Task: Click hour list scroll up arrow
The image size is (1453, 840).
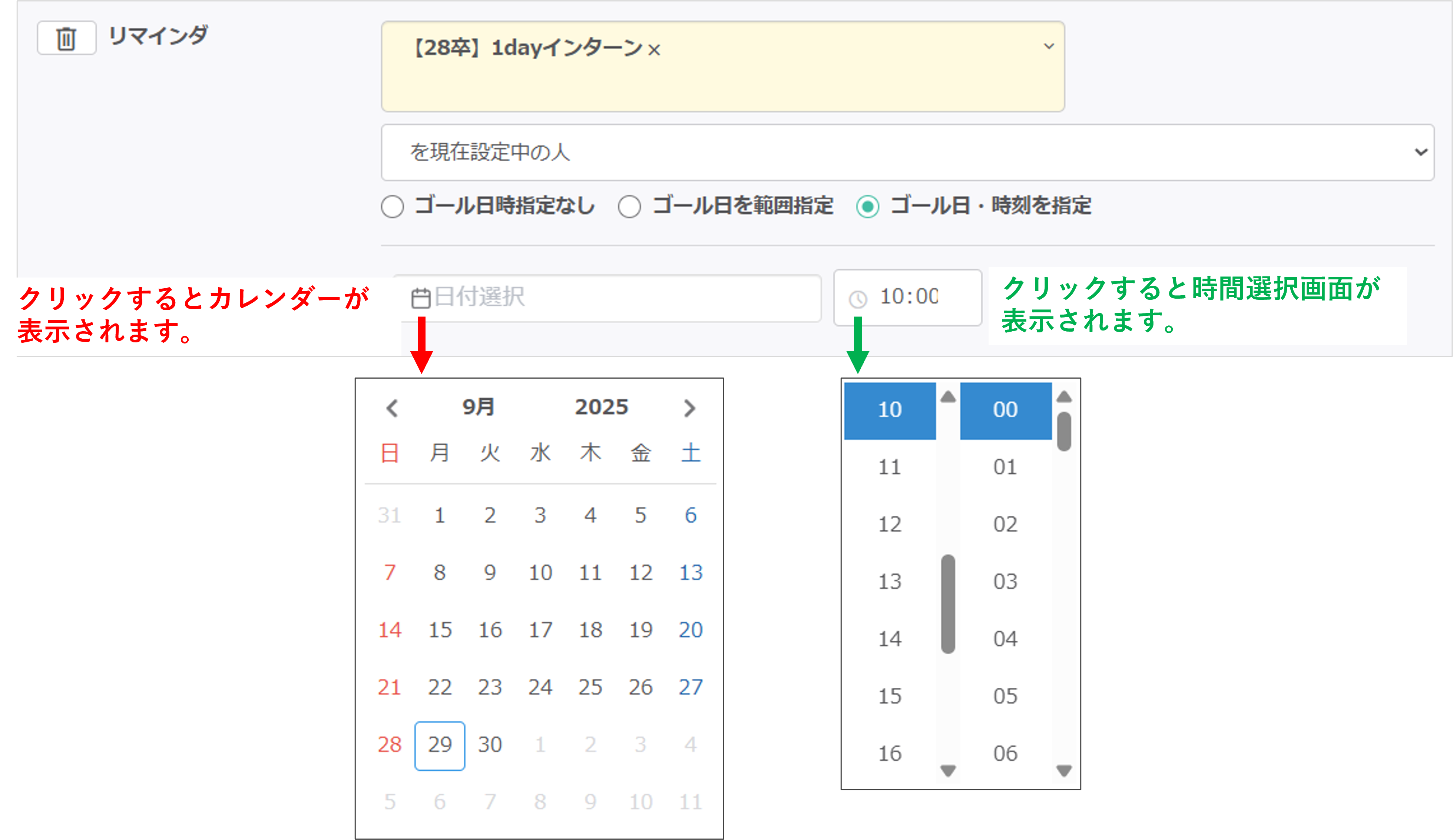Action: point(949,396)
